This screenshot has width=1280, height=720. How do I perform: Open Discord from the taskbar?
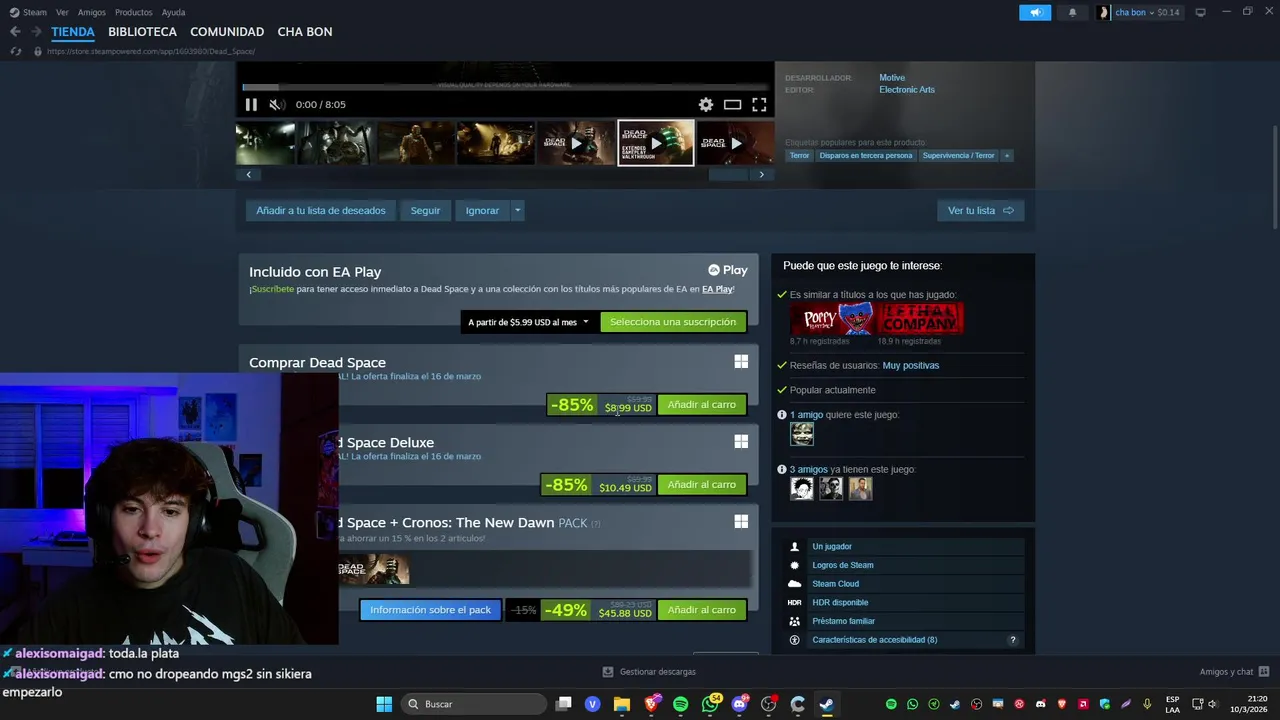[x=740, y=704]
